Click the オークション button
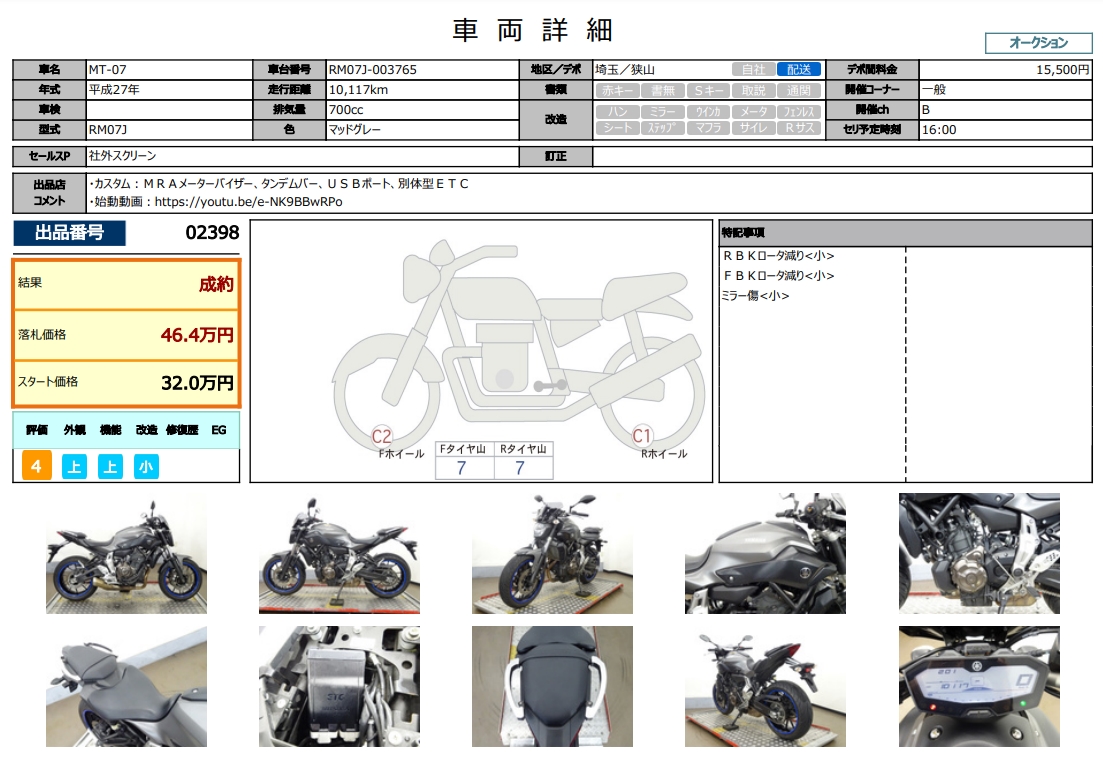1103x784 pixels. (x=1038, y=43)
